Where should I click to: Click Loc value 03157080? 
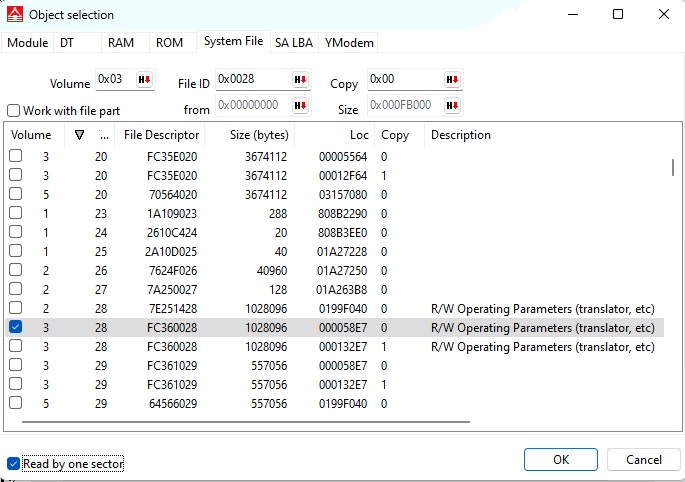[342, 195]
